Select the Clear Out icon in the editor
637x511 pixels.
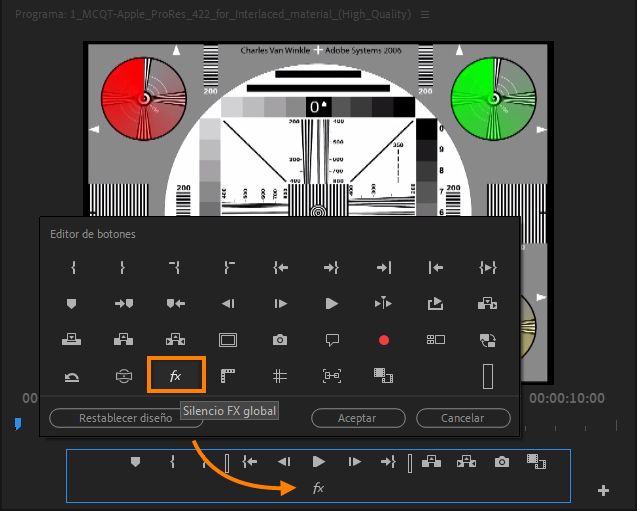pos(229,268)
